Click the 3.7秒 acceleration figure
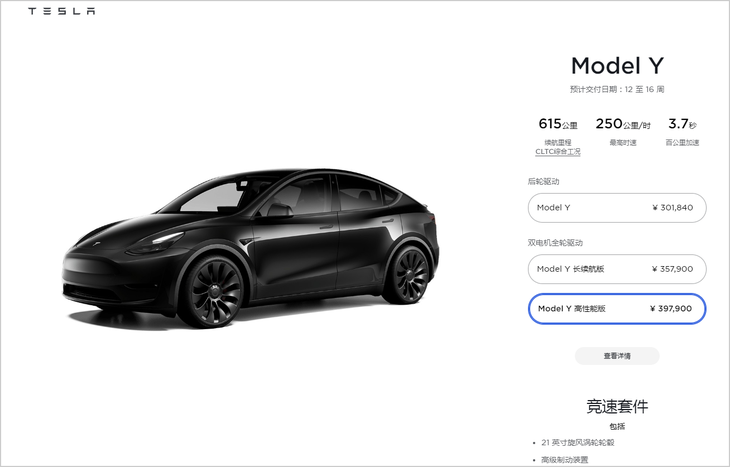Viewport: 730px width, 467px height. click(682, 124)
